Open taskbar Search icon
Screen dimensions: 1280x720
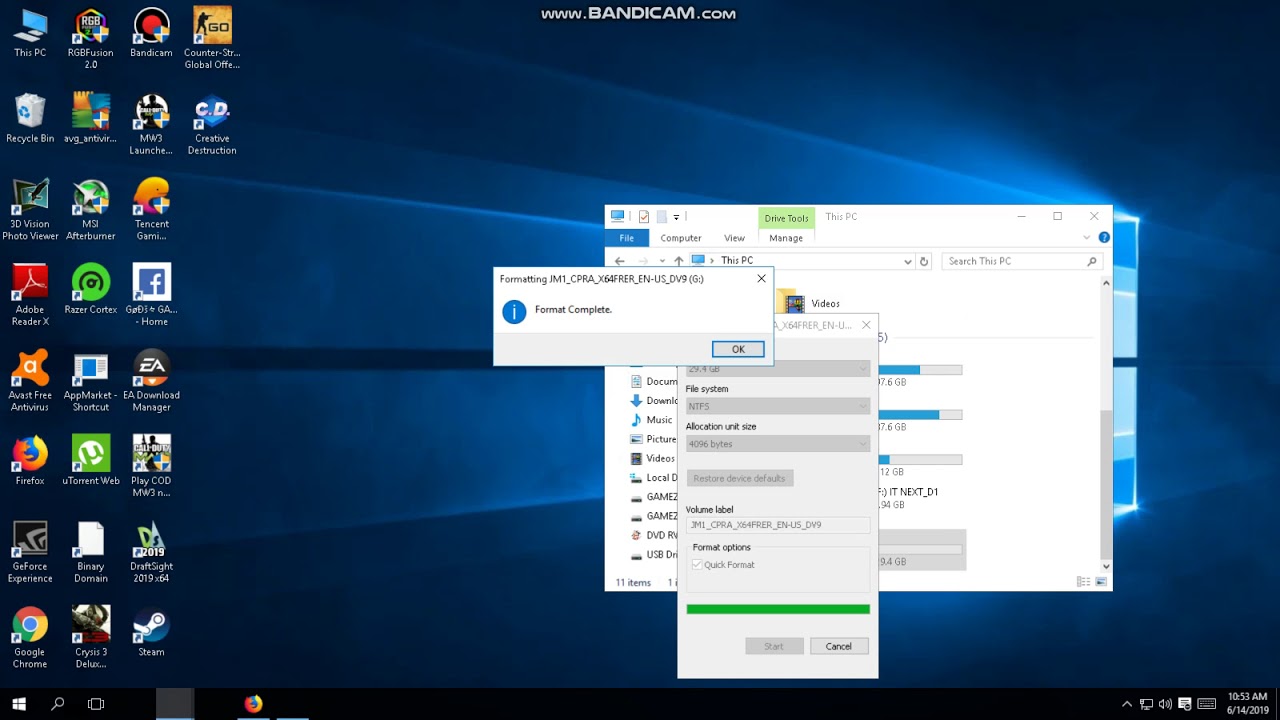pyautogui.click(x=57, y=704)
